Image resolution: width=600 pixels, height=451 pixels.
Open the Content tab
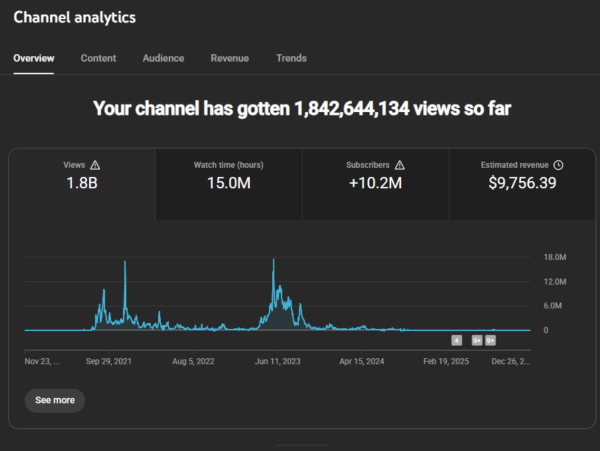[98, 59]
